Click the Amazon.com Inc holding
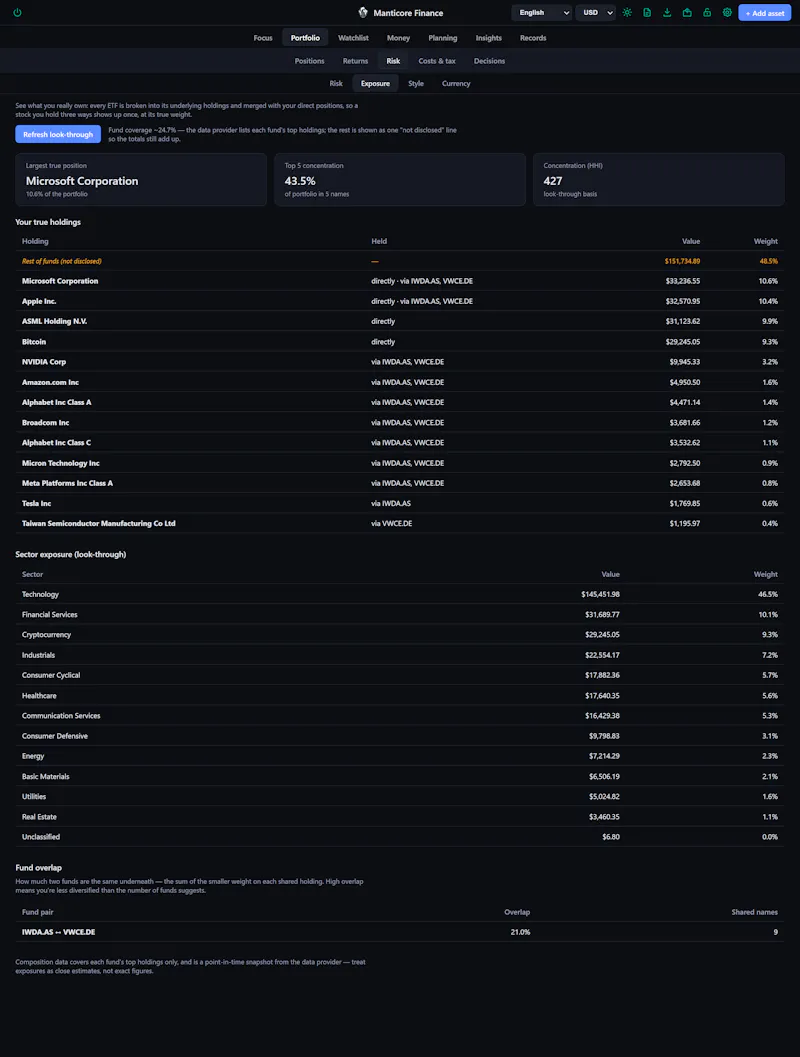 click(x=51, y=382)
